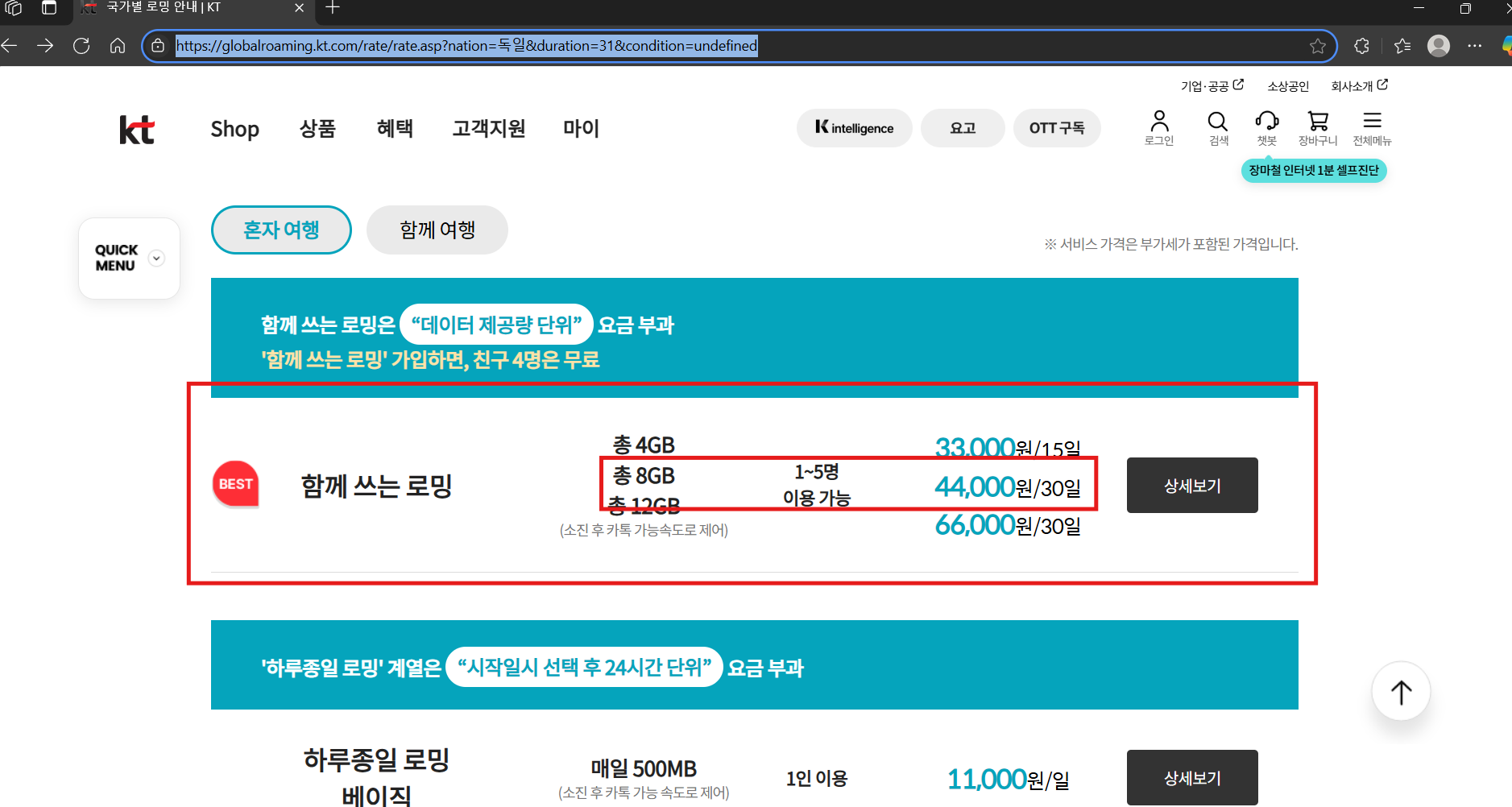This screenshot has height=807, width=1512.
Task: Click the 총 4GB data option
Action: 644,445
